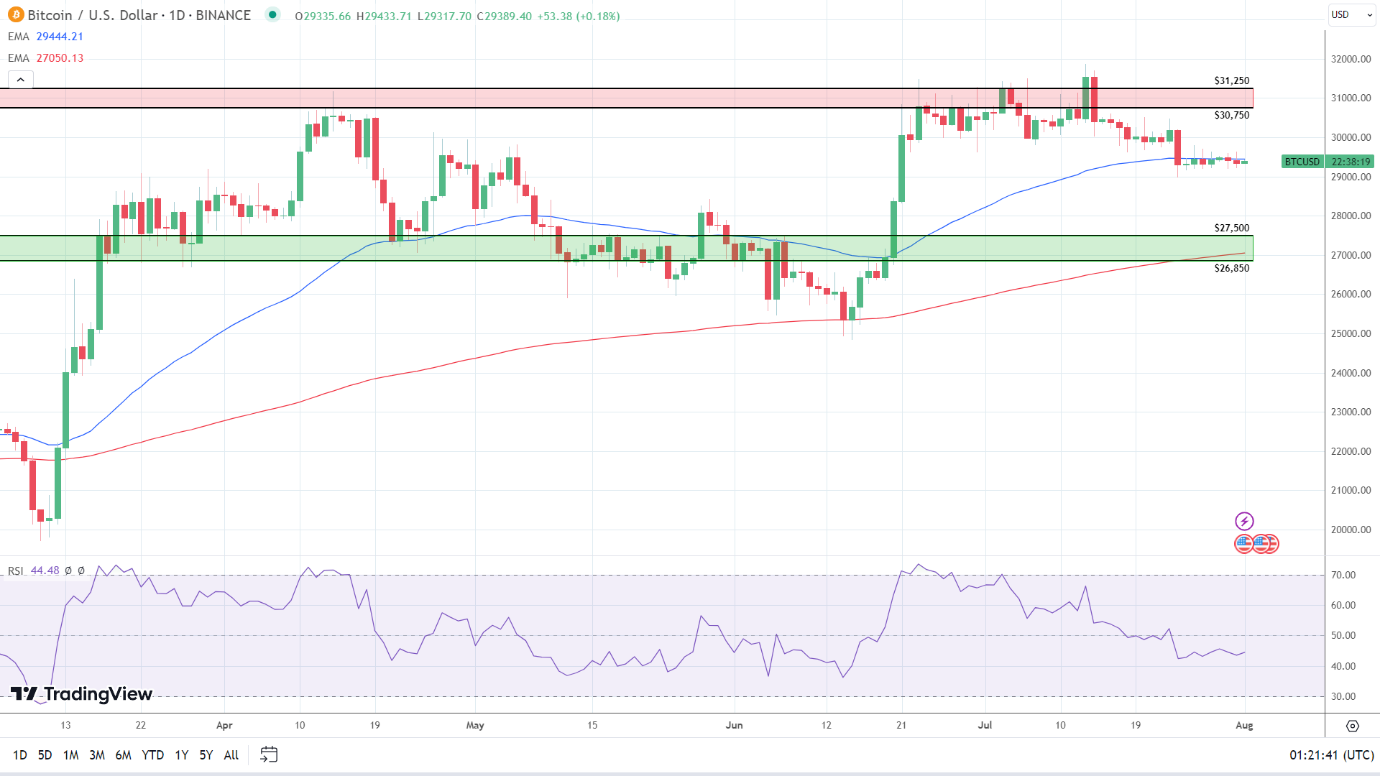Select the RSI indicator legend label
1380x776 pixels.
(15, 571)
